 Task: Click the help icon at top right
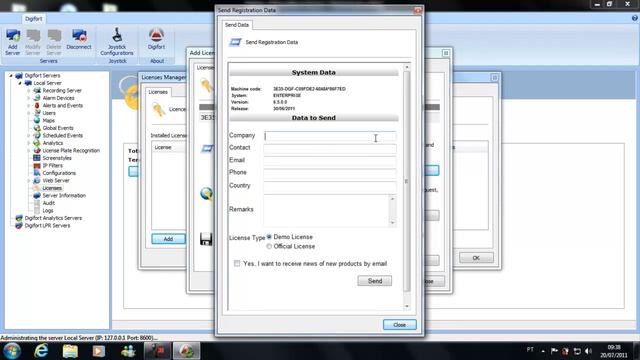635,18
